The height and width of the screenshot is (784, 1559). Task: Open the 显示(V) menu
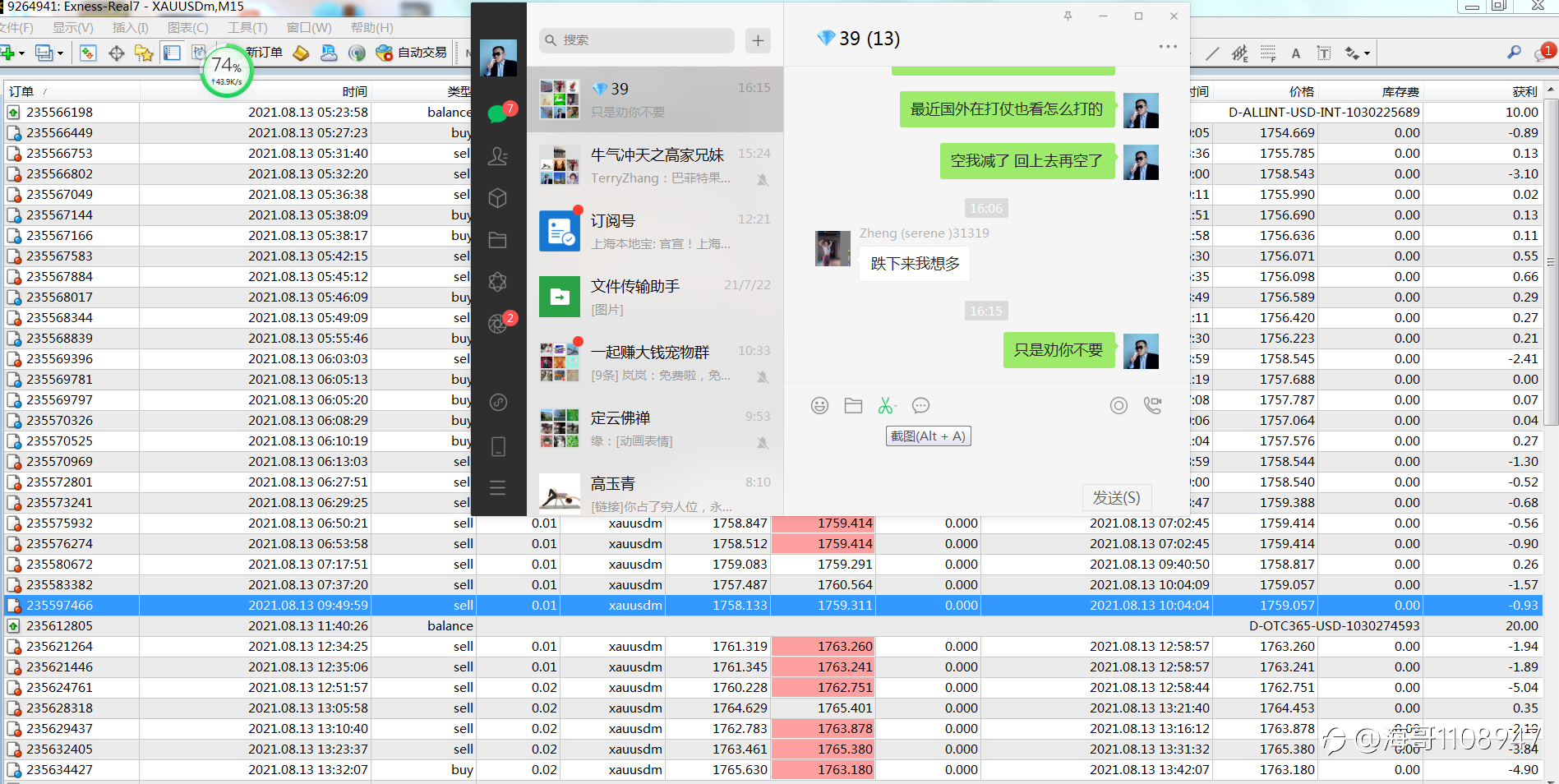pyautogui.click(x=73, y=27)
